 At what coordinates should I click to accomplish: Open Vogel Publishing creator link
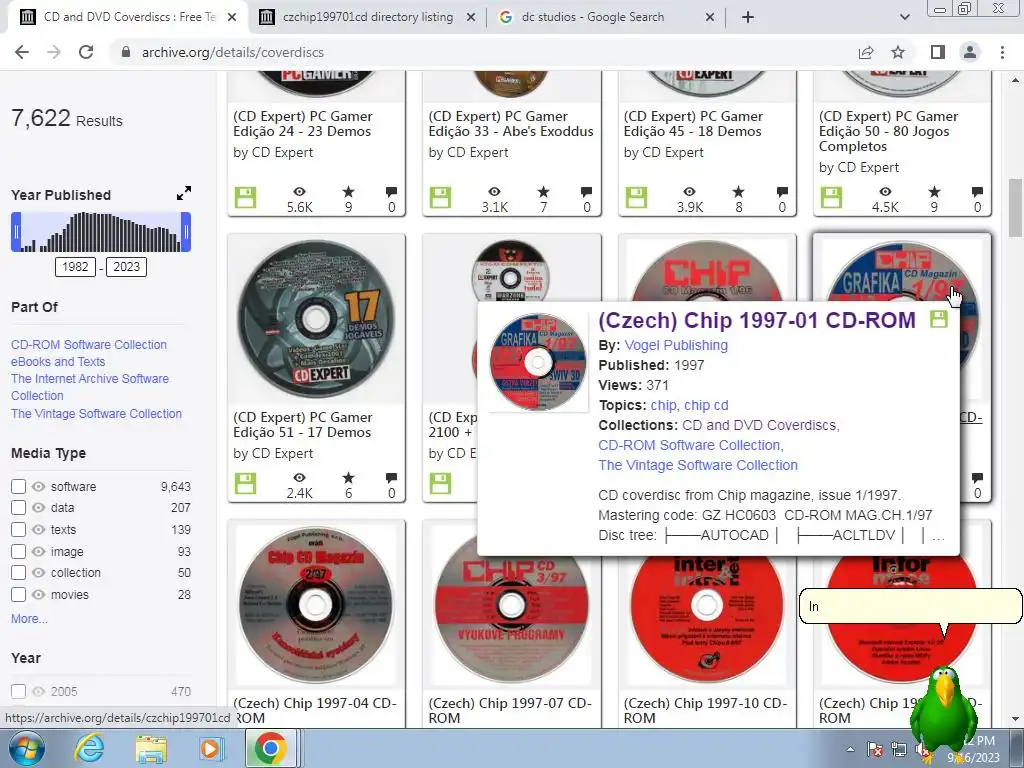pos(676,345)
